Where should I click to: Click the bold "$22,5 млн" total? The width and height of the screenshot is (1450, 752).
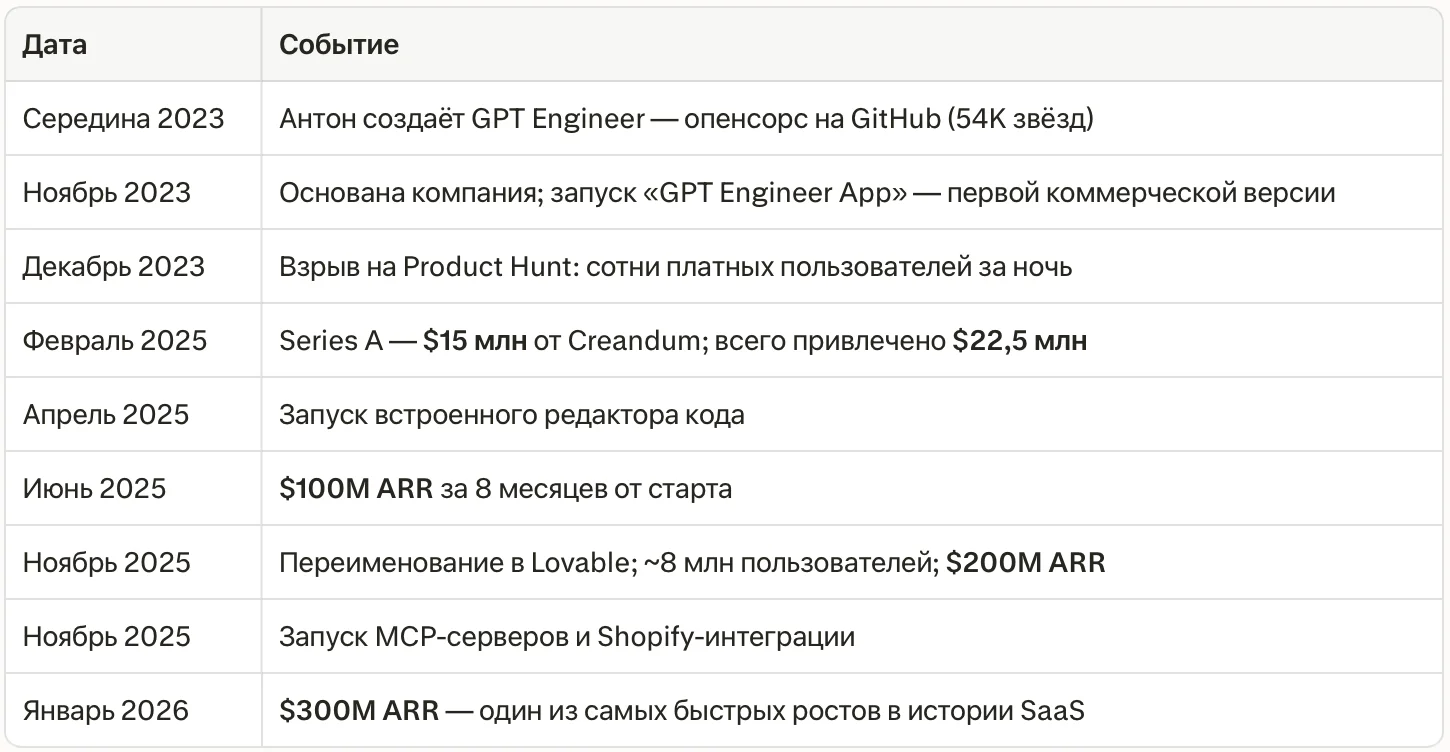(x=1019, y=341)
